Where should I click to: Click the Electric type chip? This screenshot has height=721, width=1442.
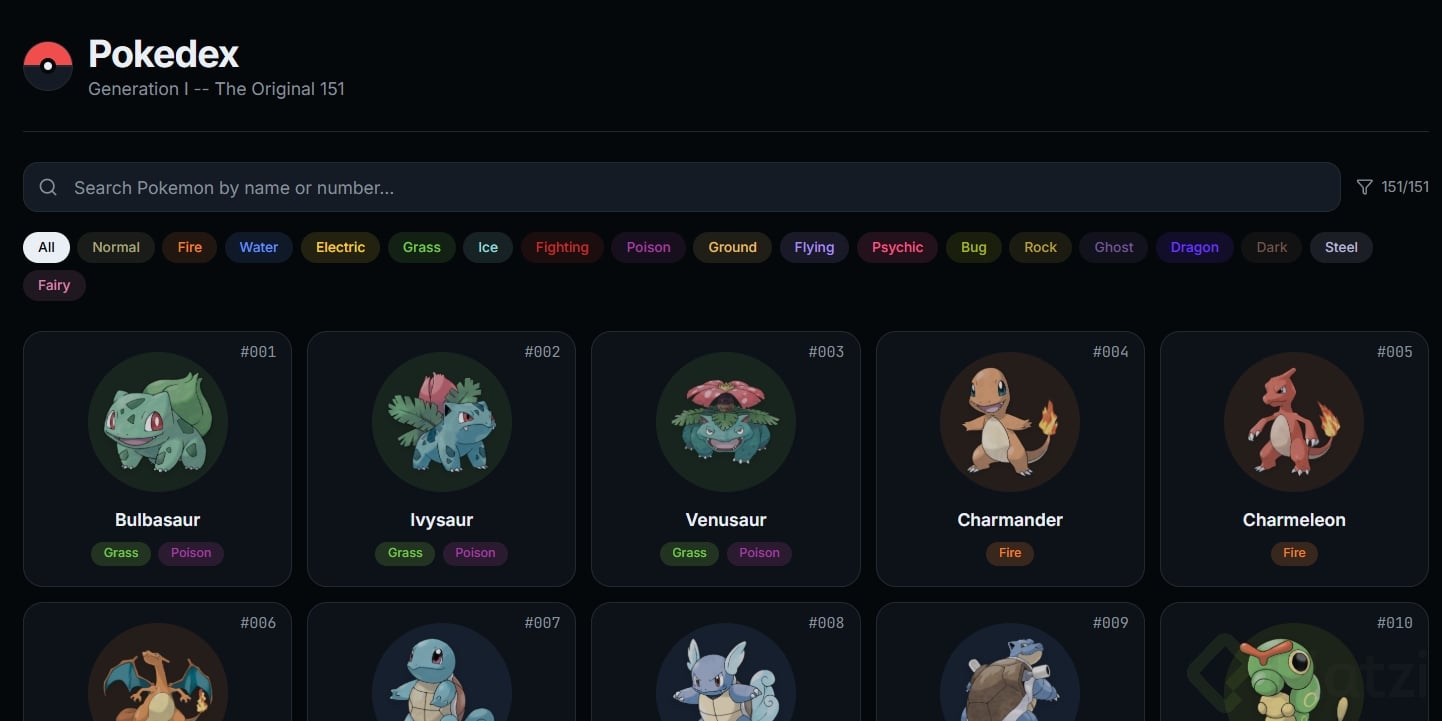tap(340, 247)
